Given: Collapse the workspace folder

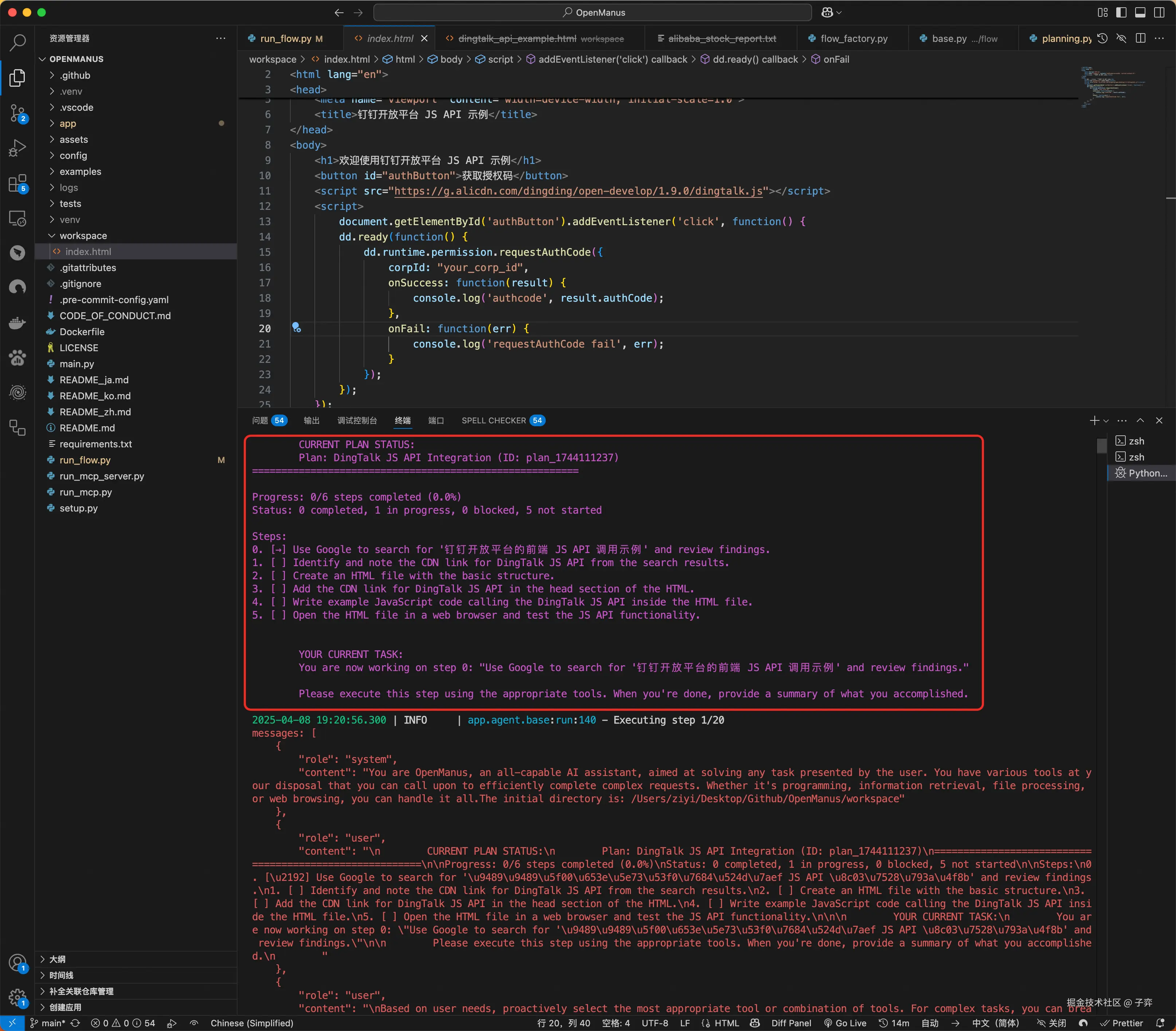Looking at the screenshot, I should (x=83, y=235).
